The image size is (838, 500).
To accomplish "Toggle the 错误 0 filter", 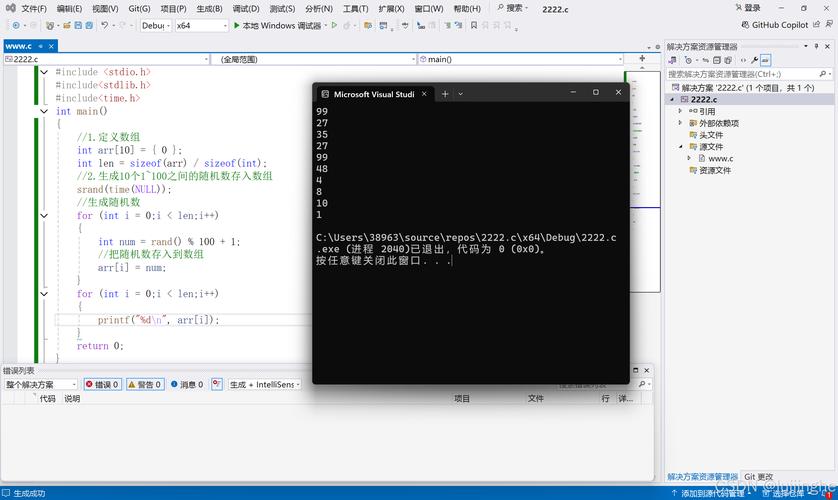I will coord(102,384).
